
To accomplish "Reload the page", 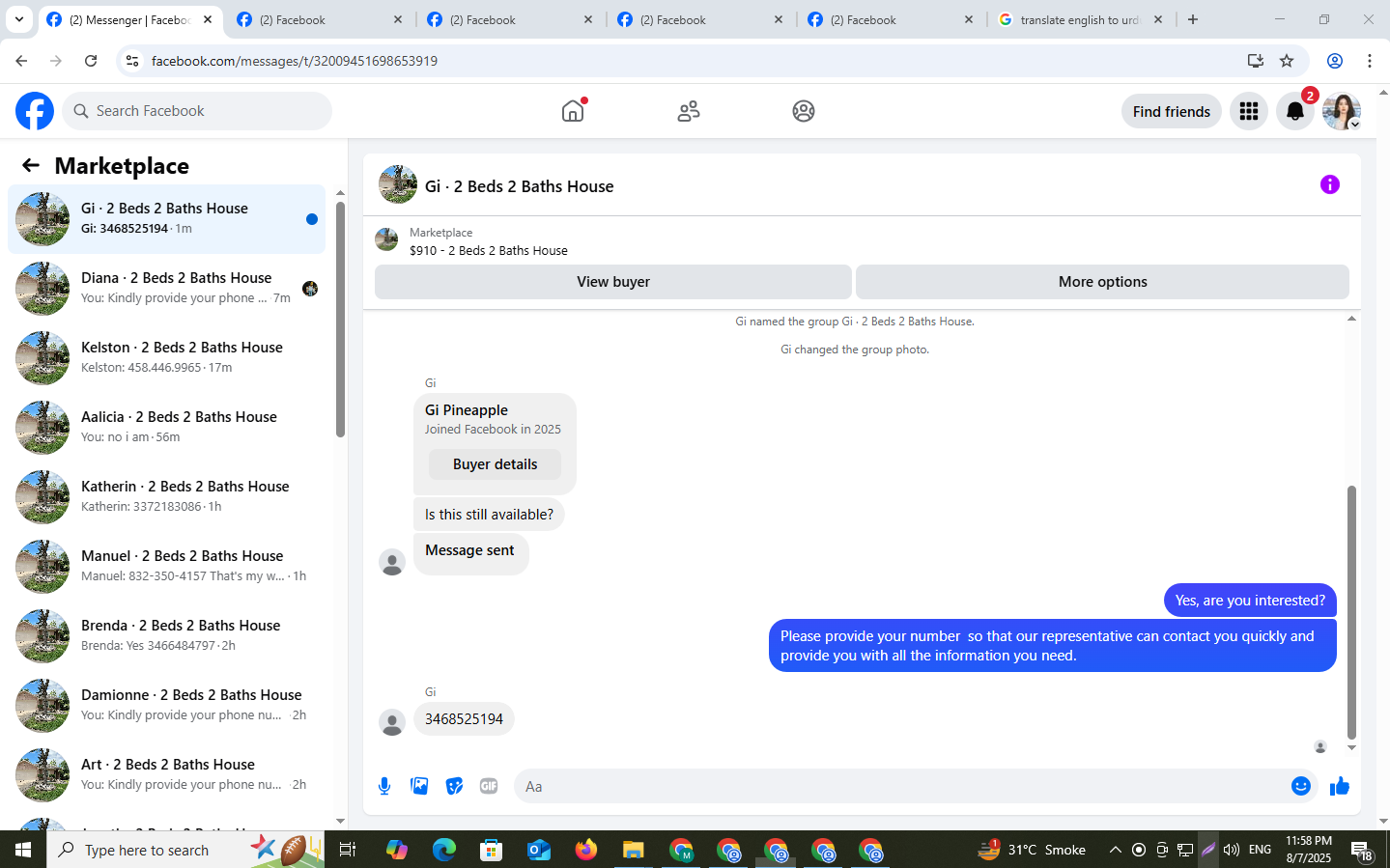I will (x=91, y=61).
